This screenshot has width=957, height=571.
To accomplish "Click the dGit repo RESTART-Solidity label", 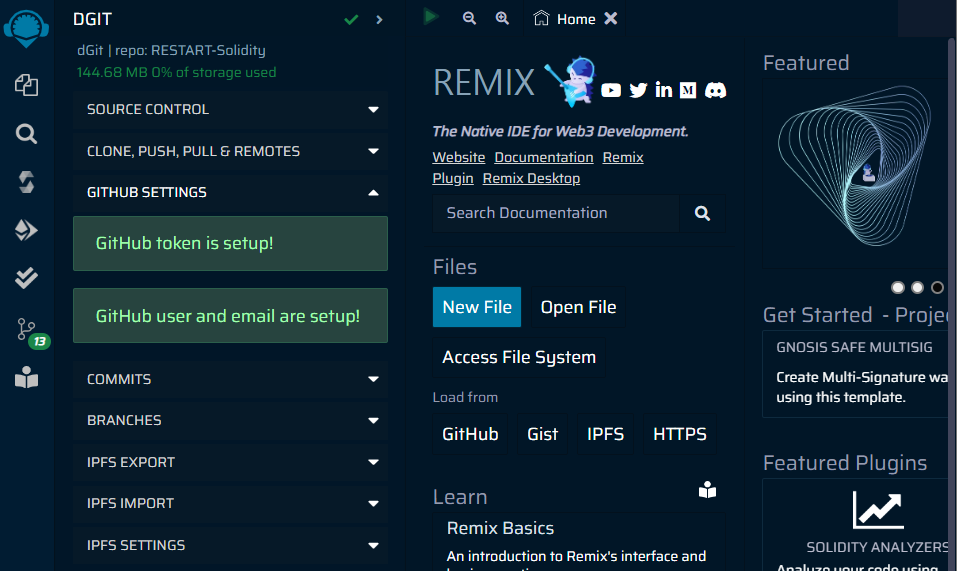I will coord(172,51).
